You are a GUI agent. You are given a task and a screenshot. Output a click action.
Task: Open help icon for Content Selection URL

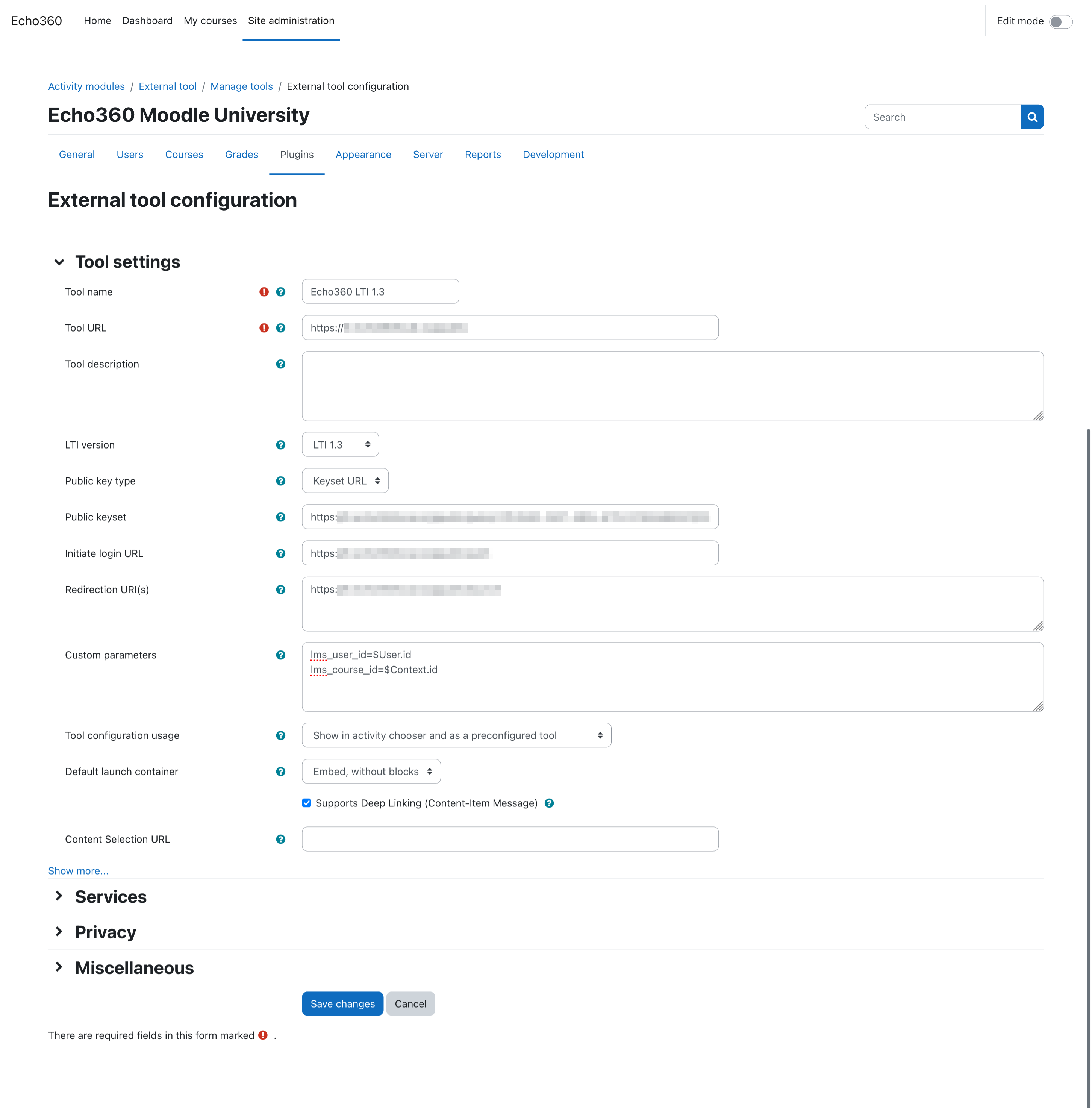tap(280, 840)
